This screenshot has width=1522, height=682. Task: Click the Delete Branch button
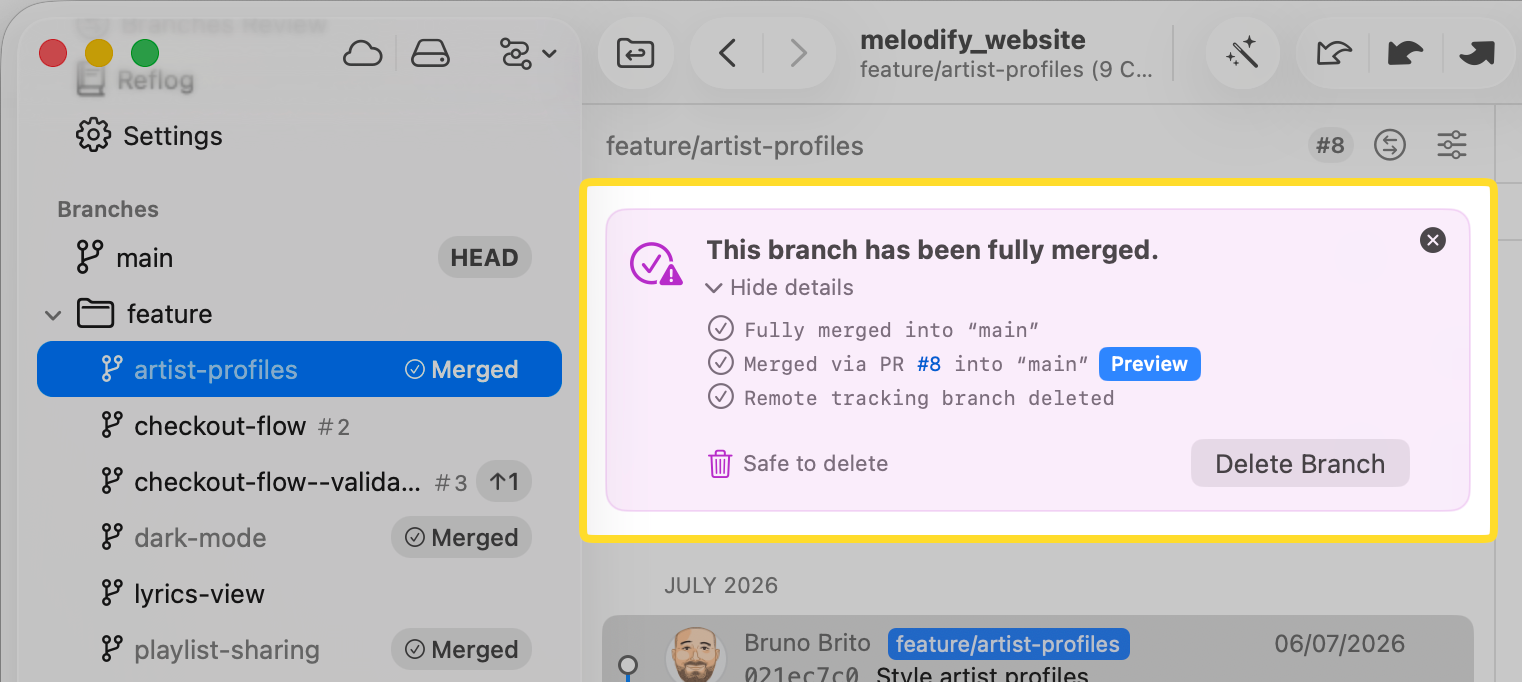[1300, 464]
